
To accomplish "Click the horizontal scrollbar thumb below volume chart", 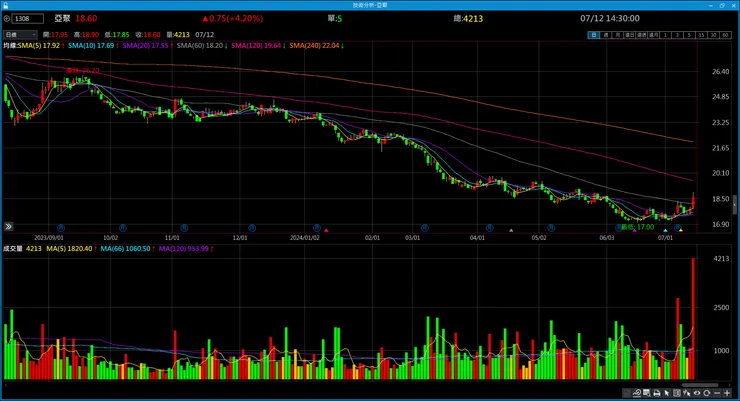I will click(700, 385).
